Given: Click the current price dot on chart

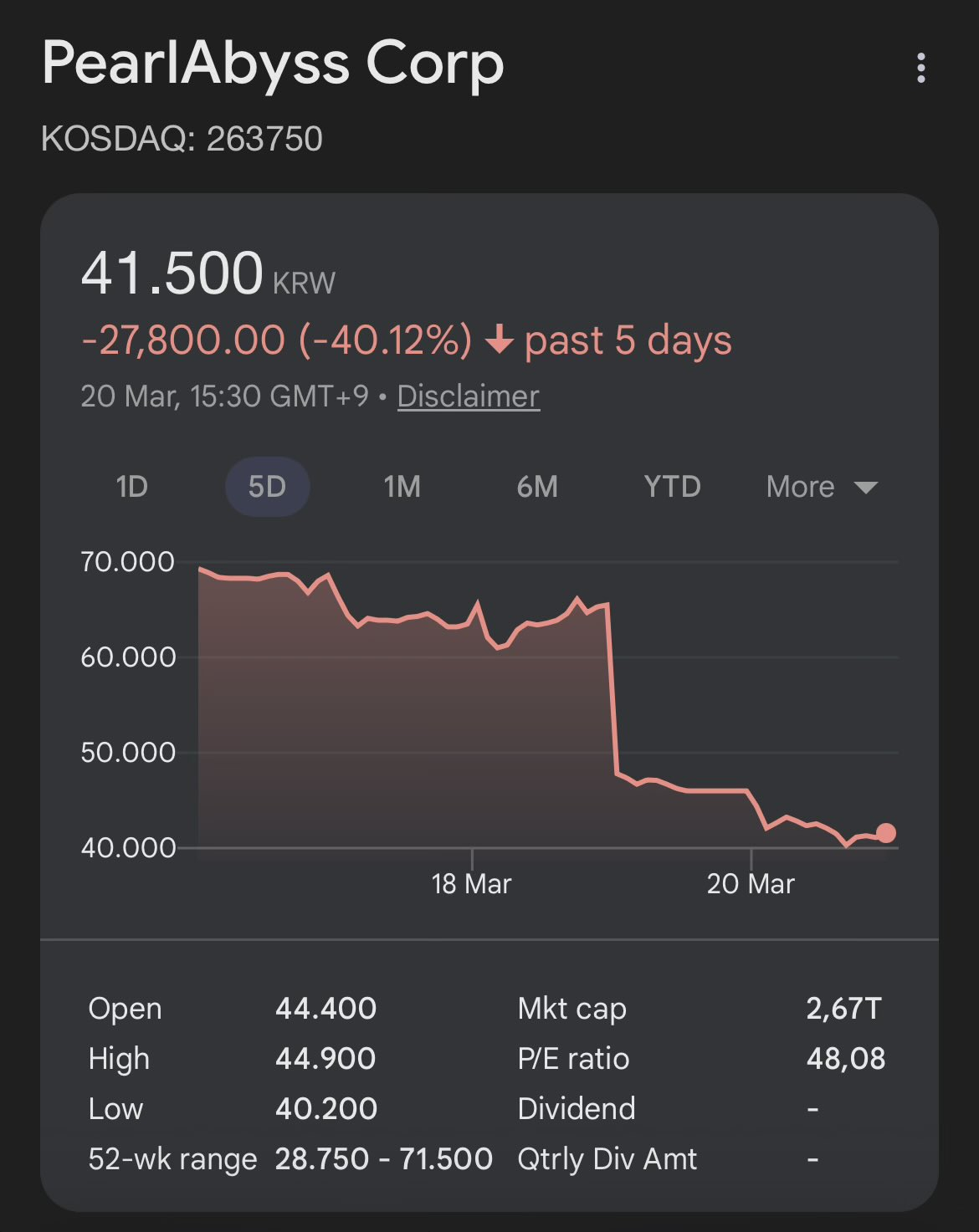Looking at the screenshot, I should [x=885, y=833].
